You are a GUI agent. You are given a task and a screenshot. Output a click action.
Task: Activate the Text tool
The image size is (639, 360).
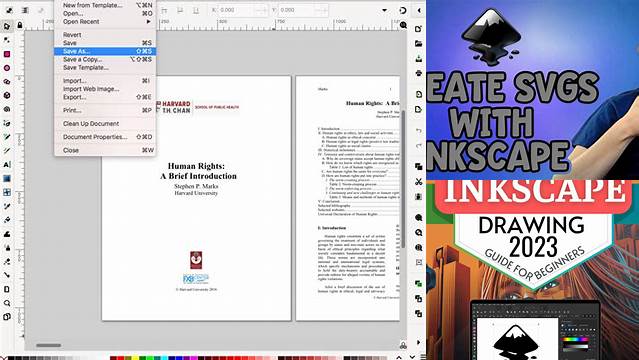pyautogui.click(x=7, y=165)
